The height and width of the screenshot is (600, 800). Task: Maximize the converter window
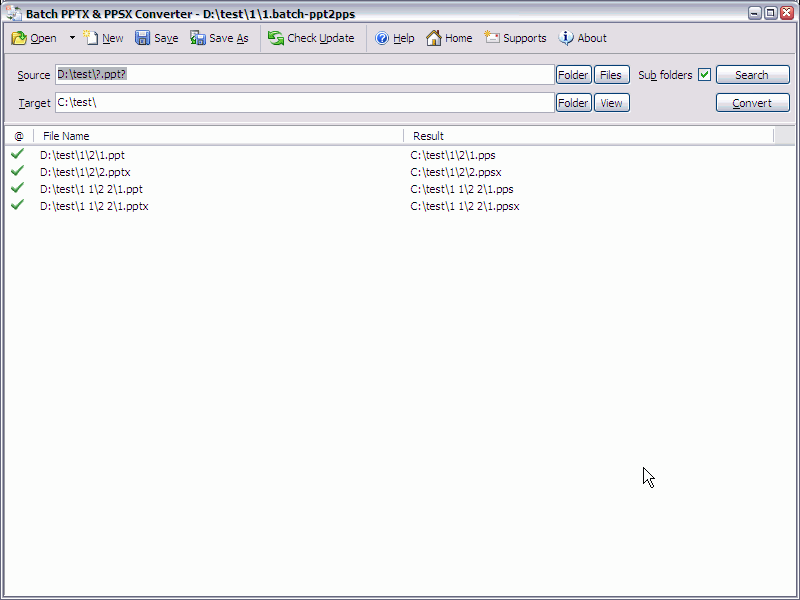(x=771, y=13)
